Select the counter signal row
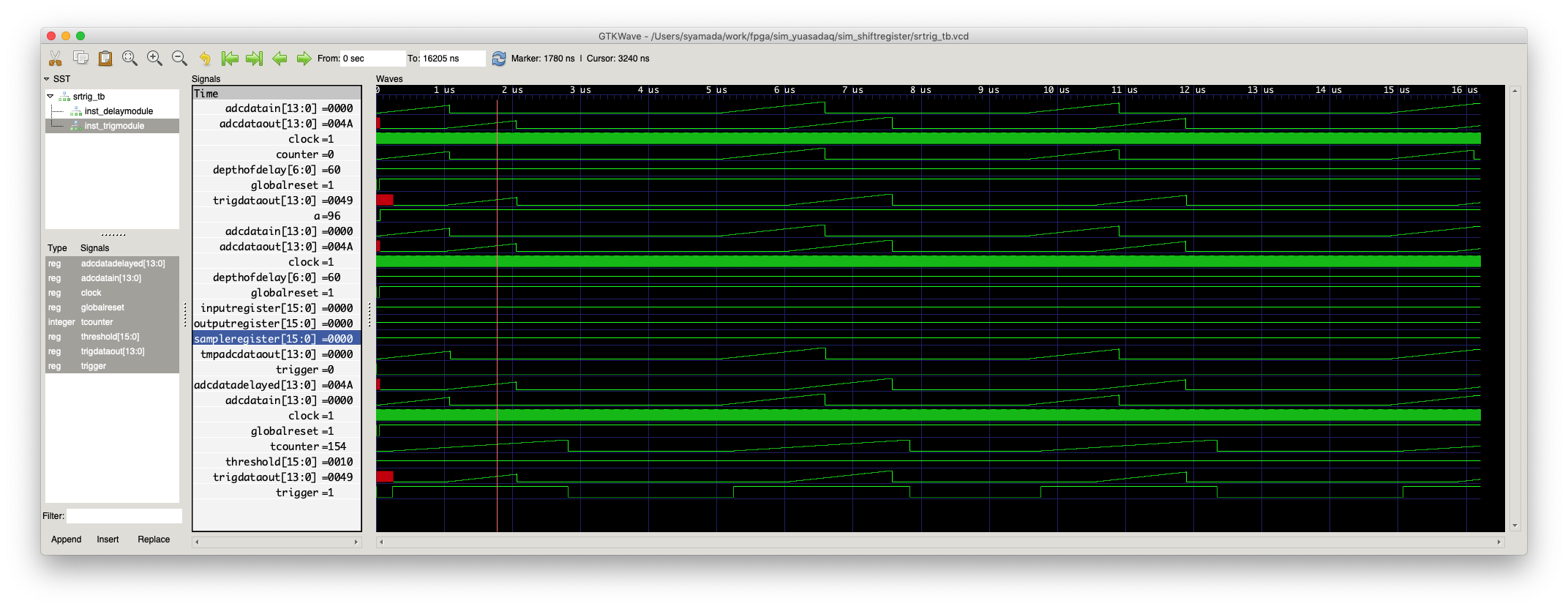 click(277, 154)
